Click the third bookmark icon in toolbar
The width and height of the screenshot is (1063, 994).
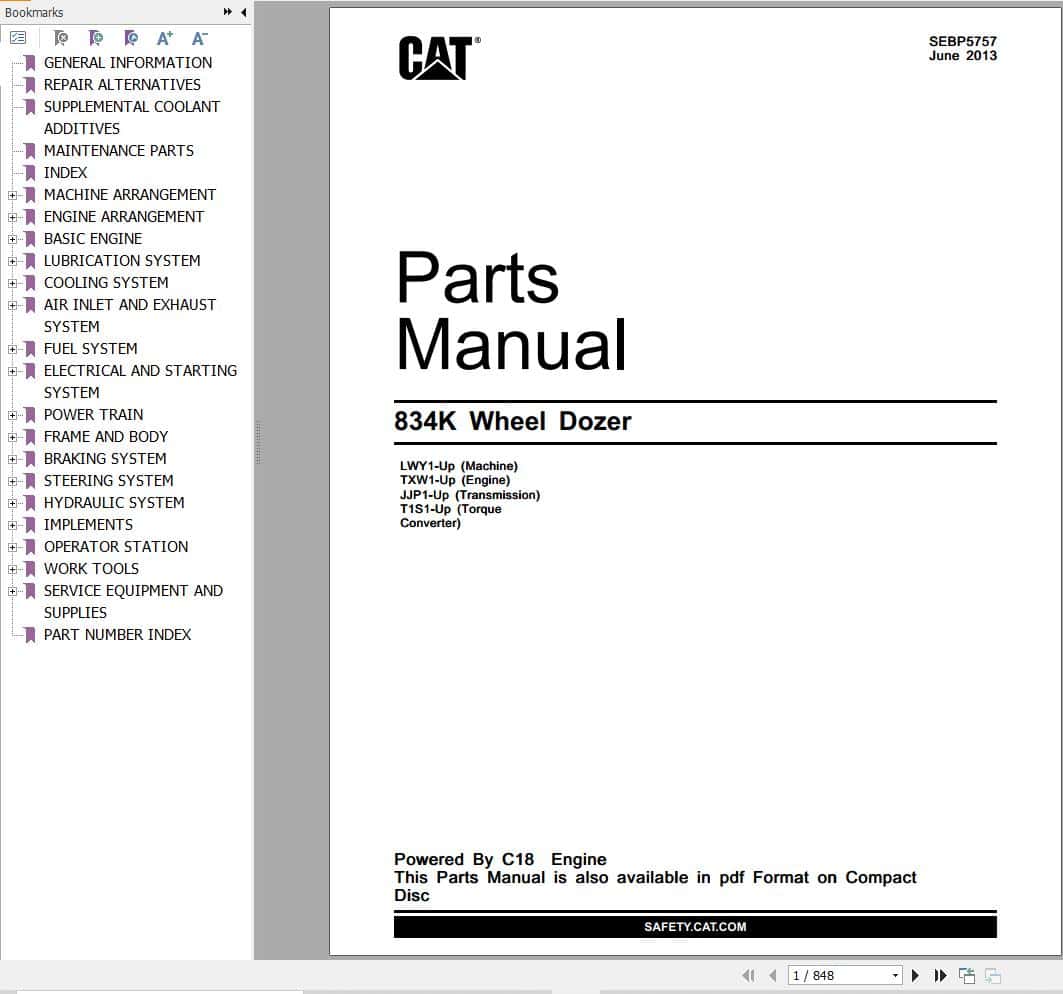(x=131, y=38)
